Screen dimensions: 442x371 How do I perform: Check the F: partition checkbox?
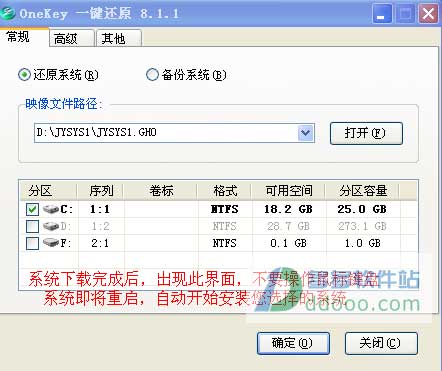click(32, 243)
